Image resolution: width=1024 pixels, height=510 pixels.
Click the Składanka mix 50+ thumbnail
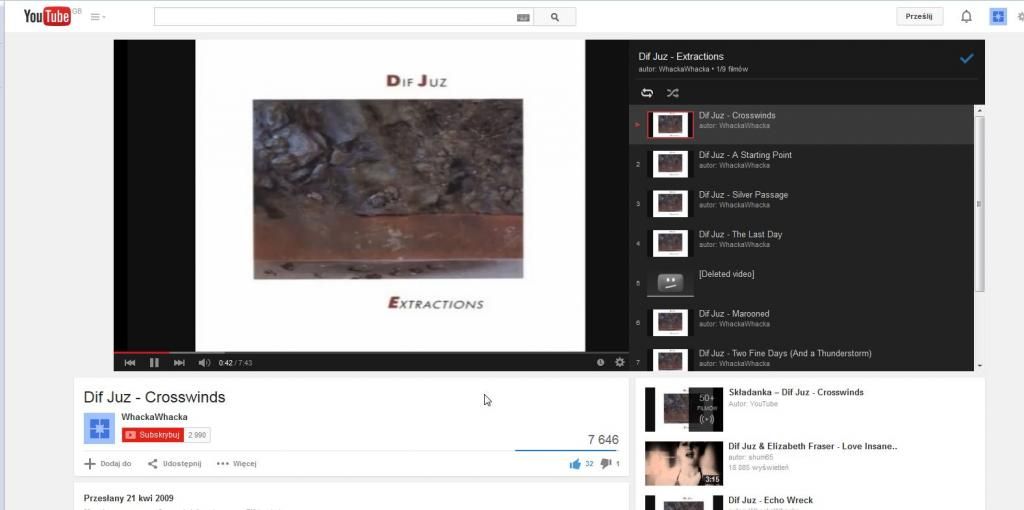click(684, 409)
